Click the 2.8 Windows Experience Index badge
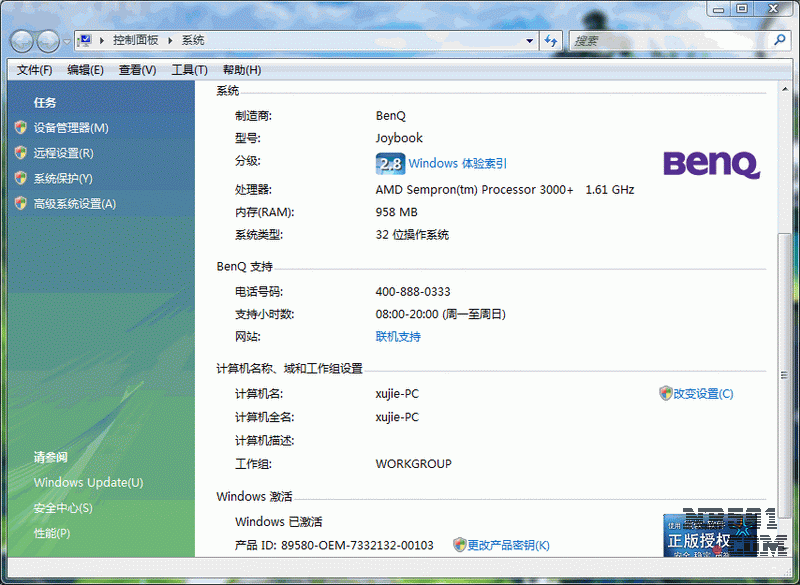The width and height of the screenshot is (800, 585). coord(389,164)
